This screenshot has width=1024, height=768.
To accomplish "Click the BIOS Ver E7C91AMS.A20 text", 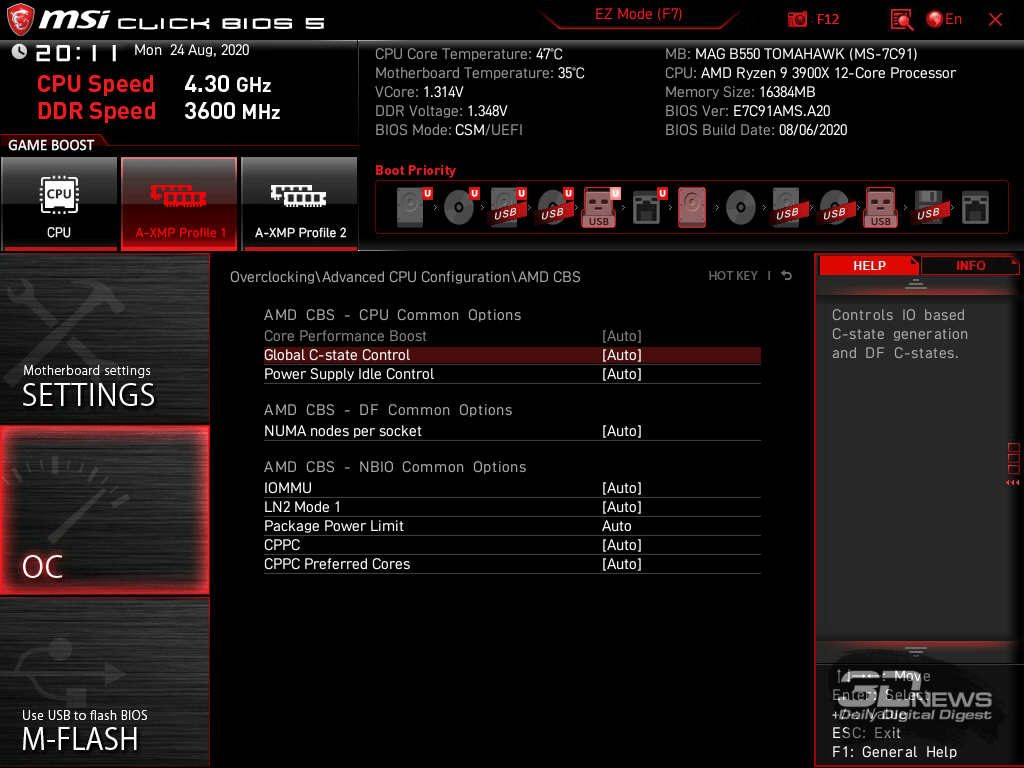I will pos(747,111).
